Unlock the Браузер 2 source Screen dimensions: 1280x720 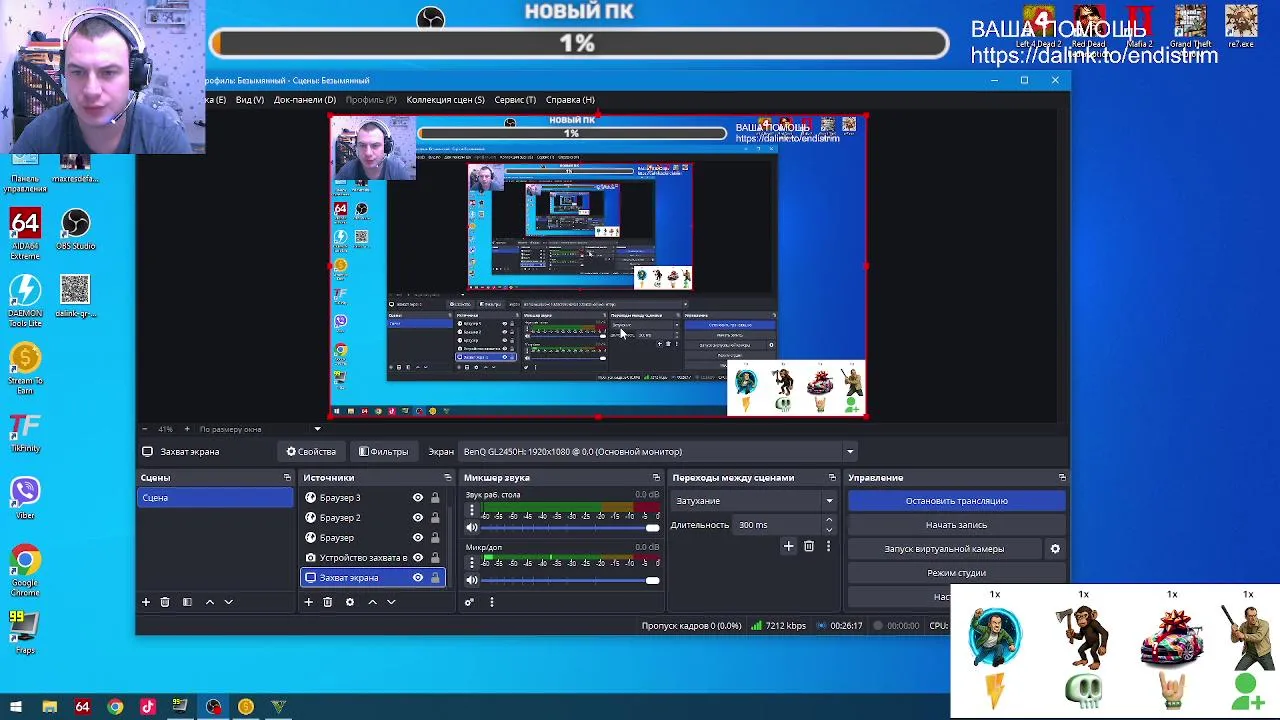tap(435, 518)
